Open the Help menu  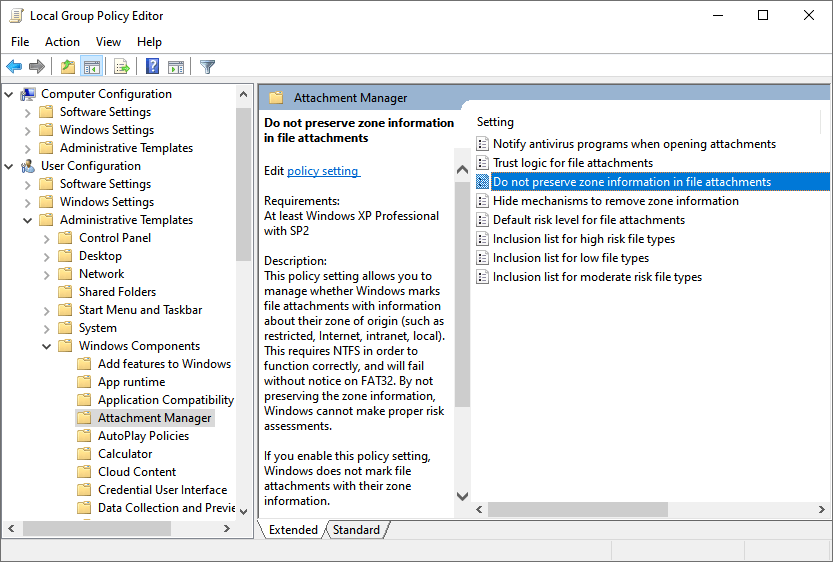[149, 42]
